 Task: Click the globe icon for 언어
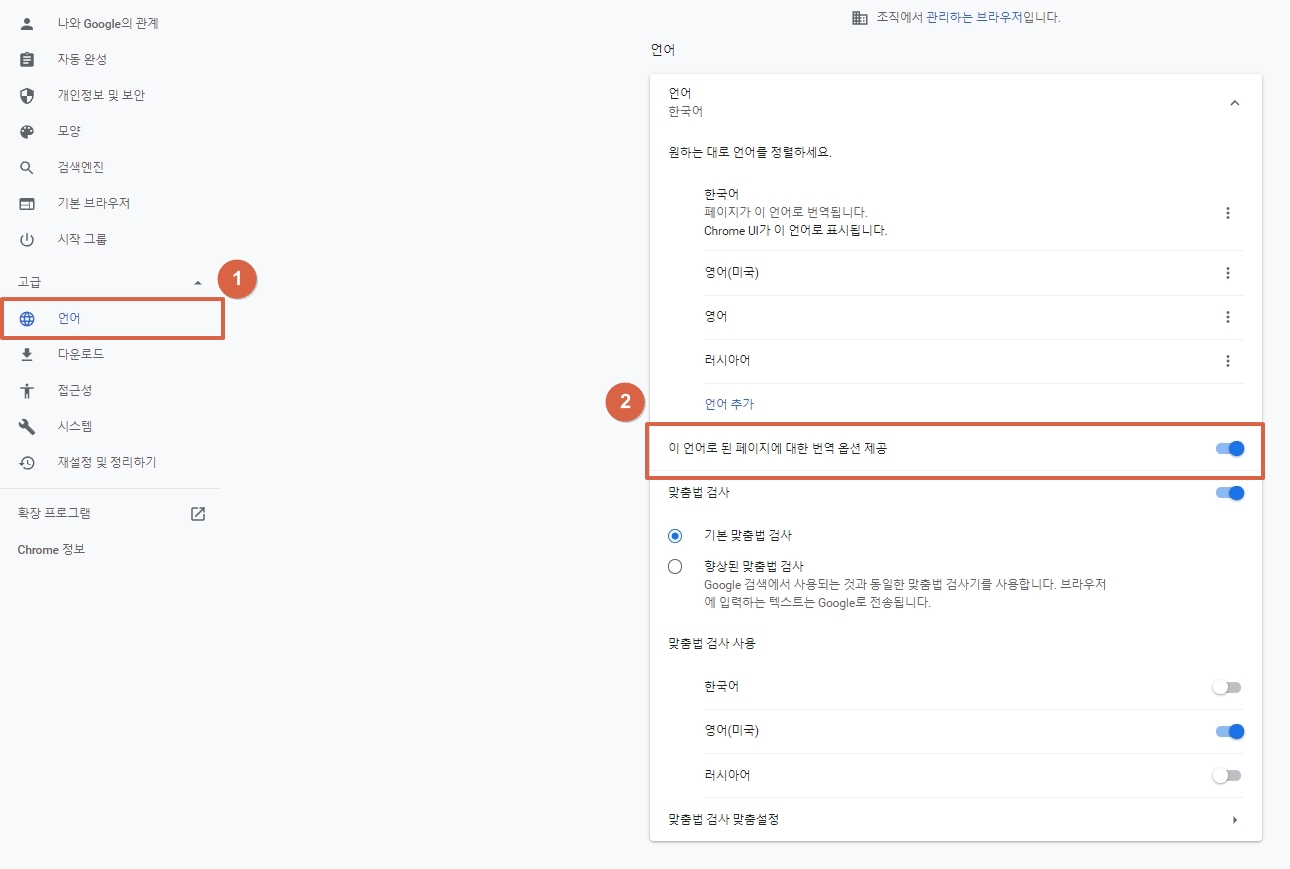coord(27,319)
